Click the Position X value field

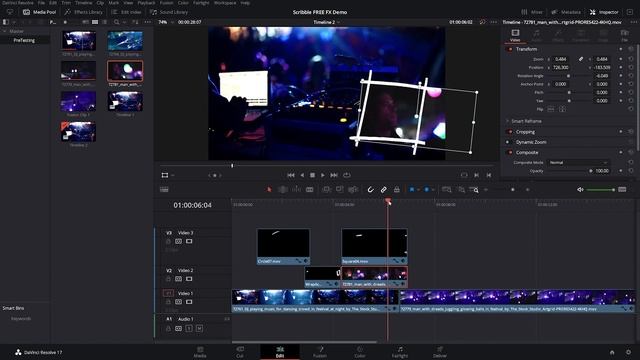pyautogui.click(x=561, y=67)
